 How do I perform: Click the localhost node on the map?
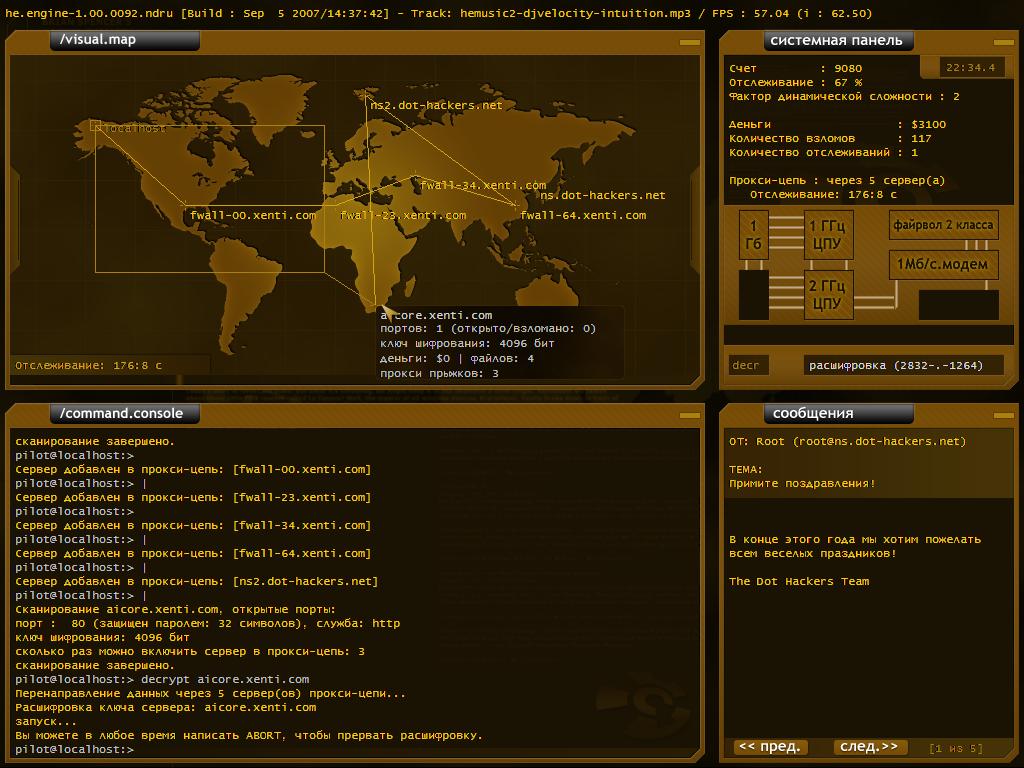[x=135, y=128]
